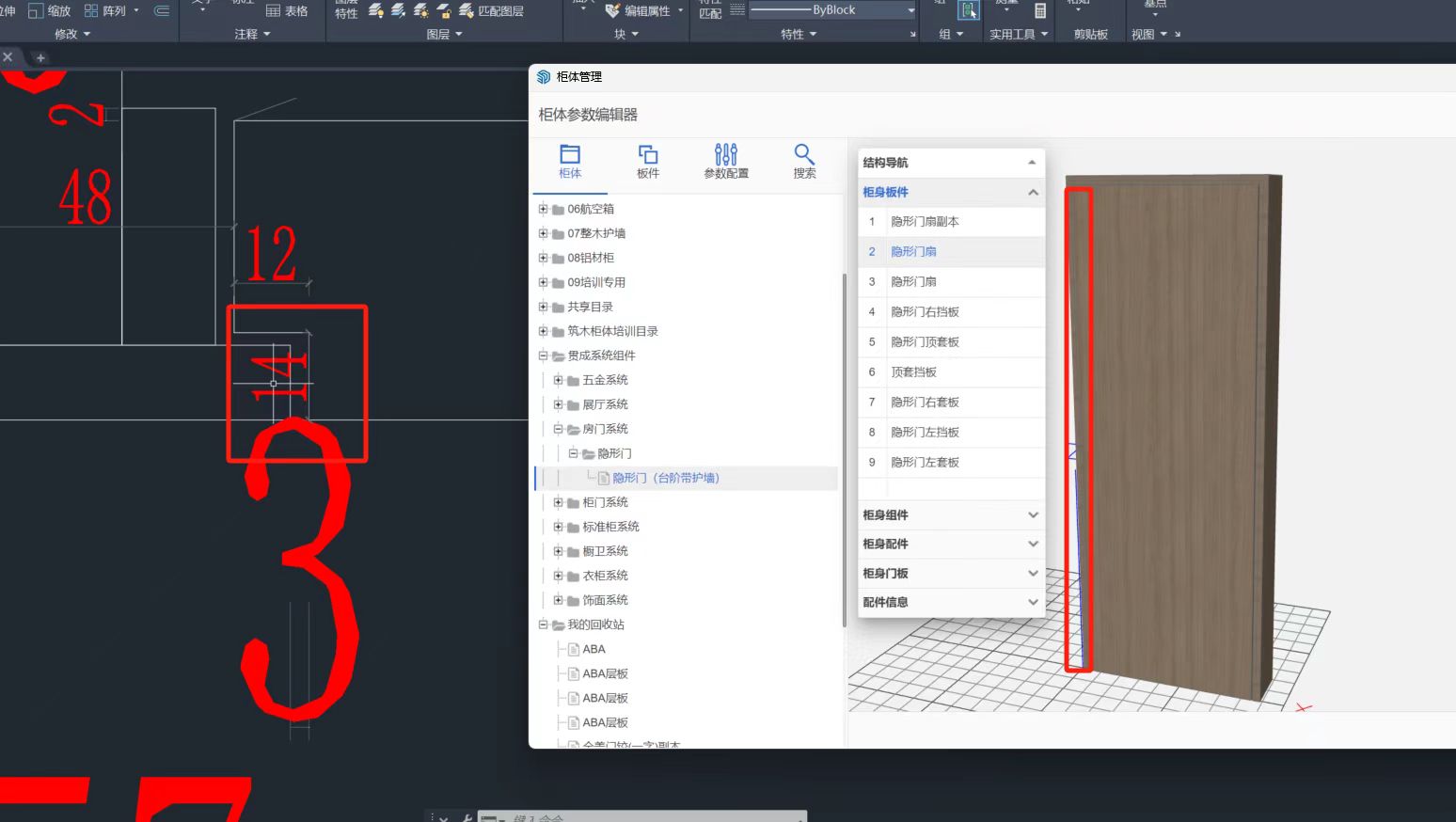Viewport: 1456px width, 822px height.
Task: Open the 图层 panel menu
Action: [x=445, y=34]
